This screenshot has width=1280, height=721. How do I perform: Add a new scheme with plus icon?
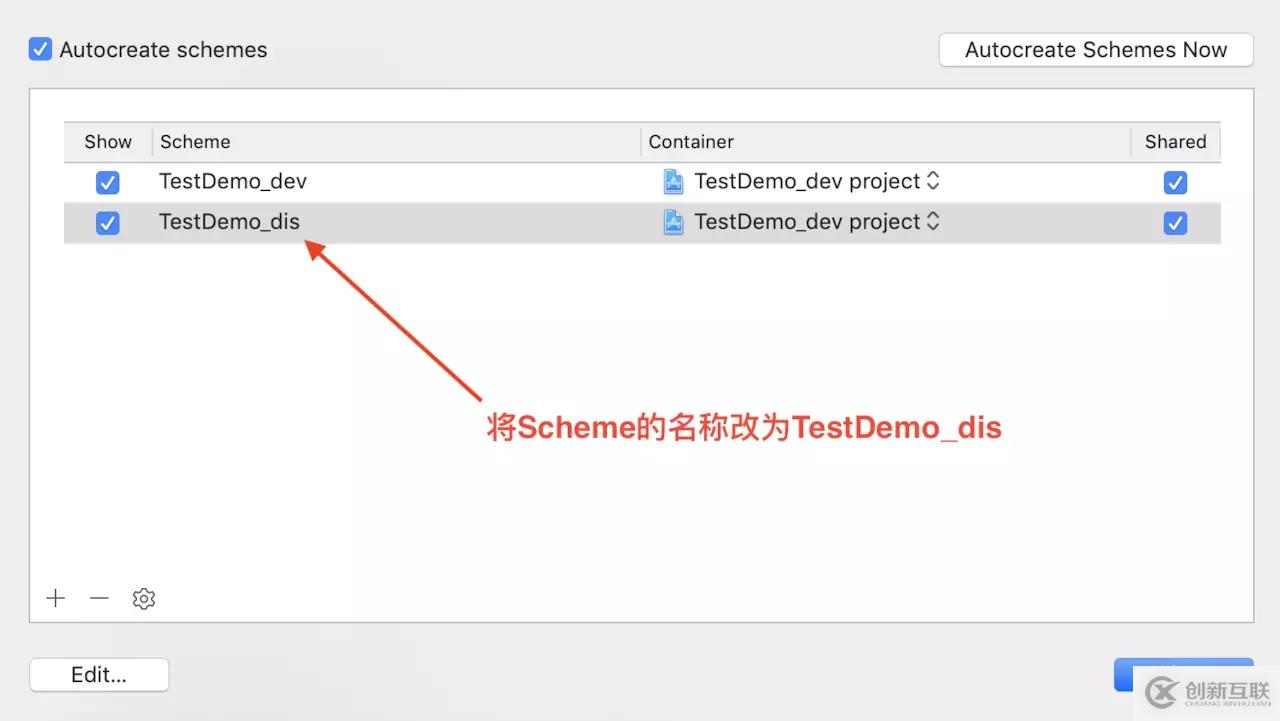(56, 598)
